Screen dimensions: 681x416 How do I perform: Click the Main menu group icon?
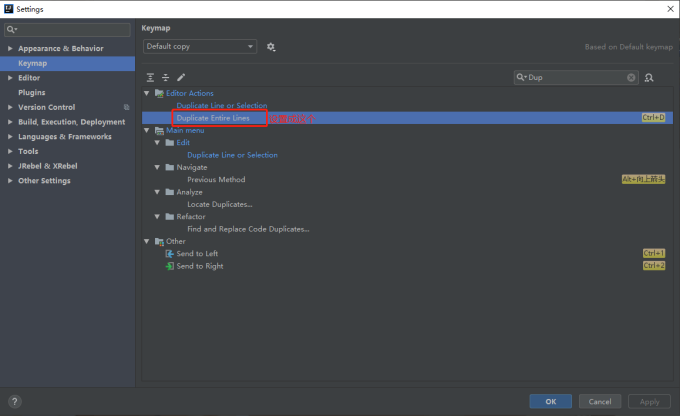[159, 131]
